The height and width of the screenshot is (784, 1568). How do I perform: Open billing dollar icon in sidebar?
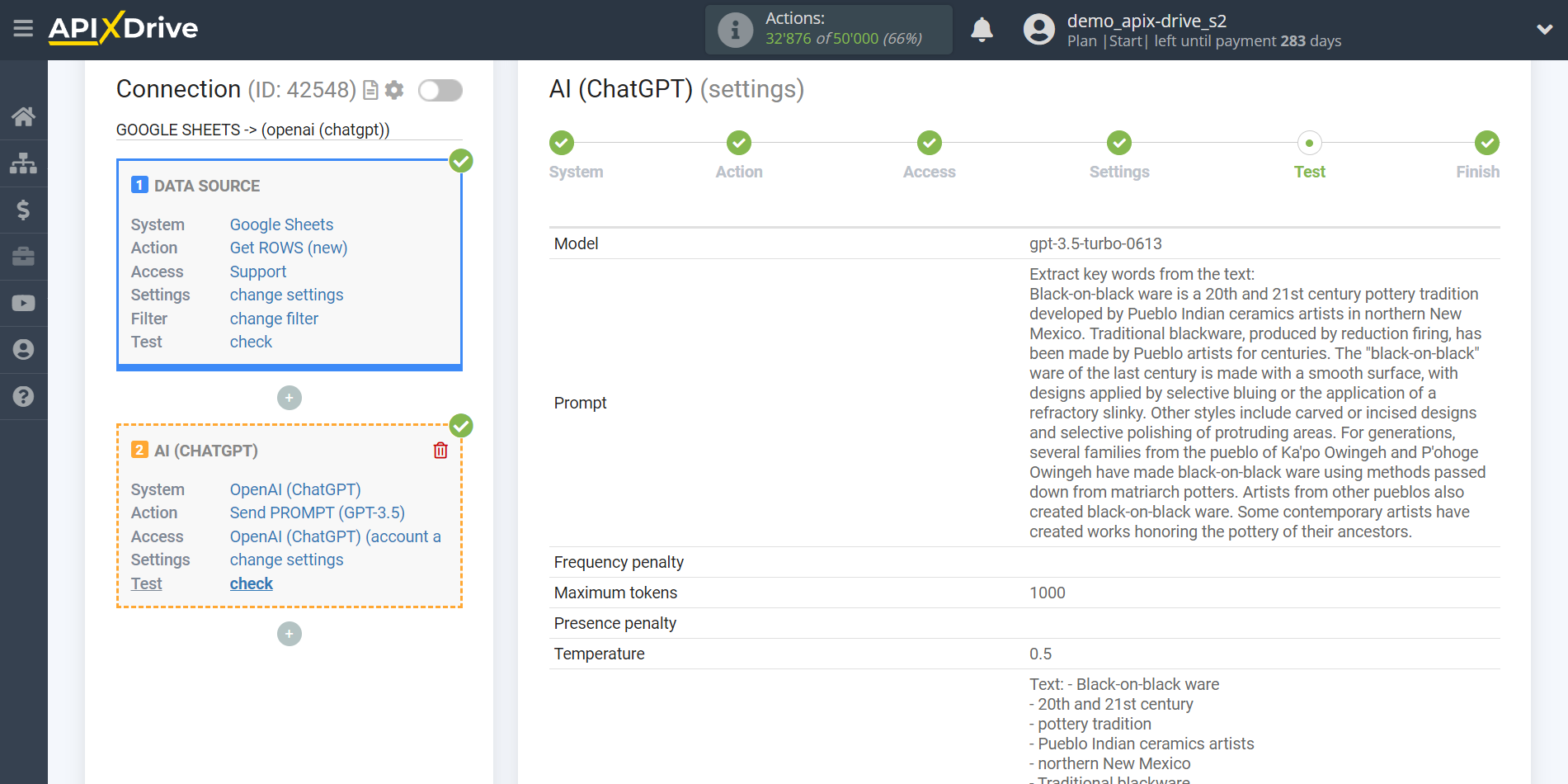pyautogui.click(x=23, y=210)
